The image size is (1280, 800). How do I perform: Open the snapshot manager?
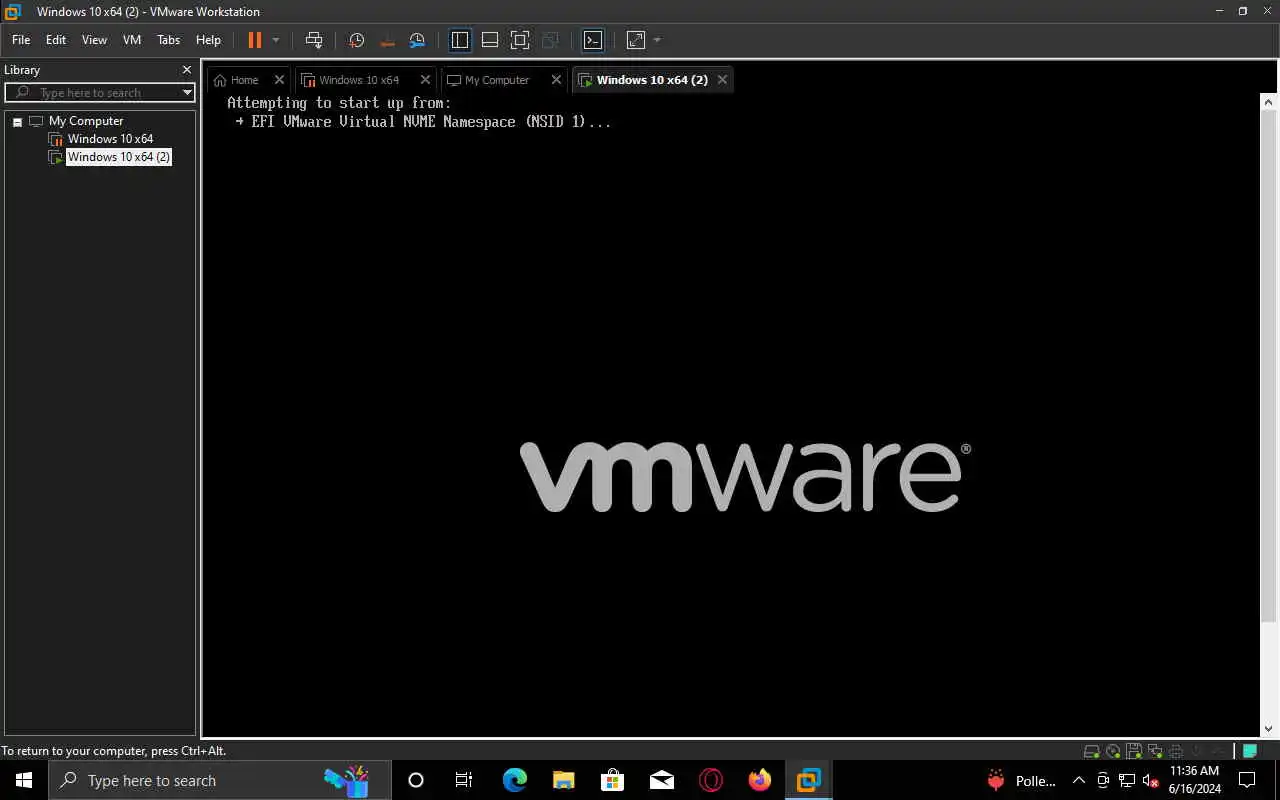pyautogui.click(x=418, y=40)
